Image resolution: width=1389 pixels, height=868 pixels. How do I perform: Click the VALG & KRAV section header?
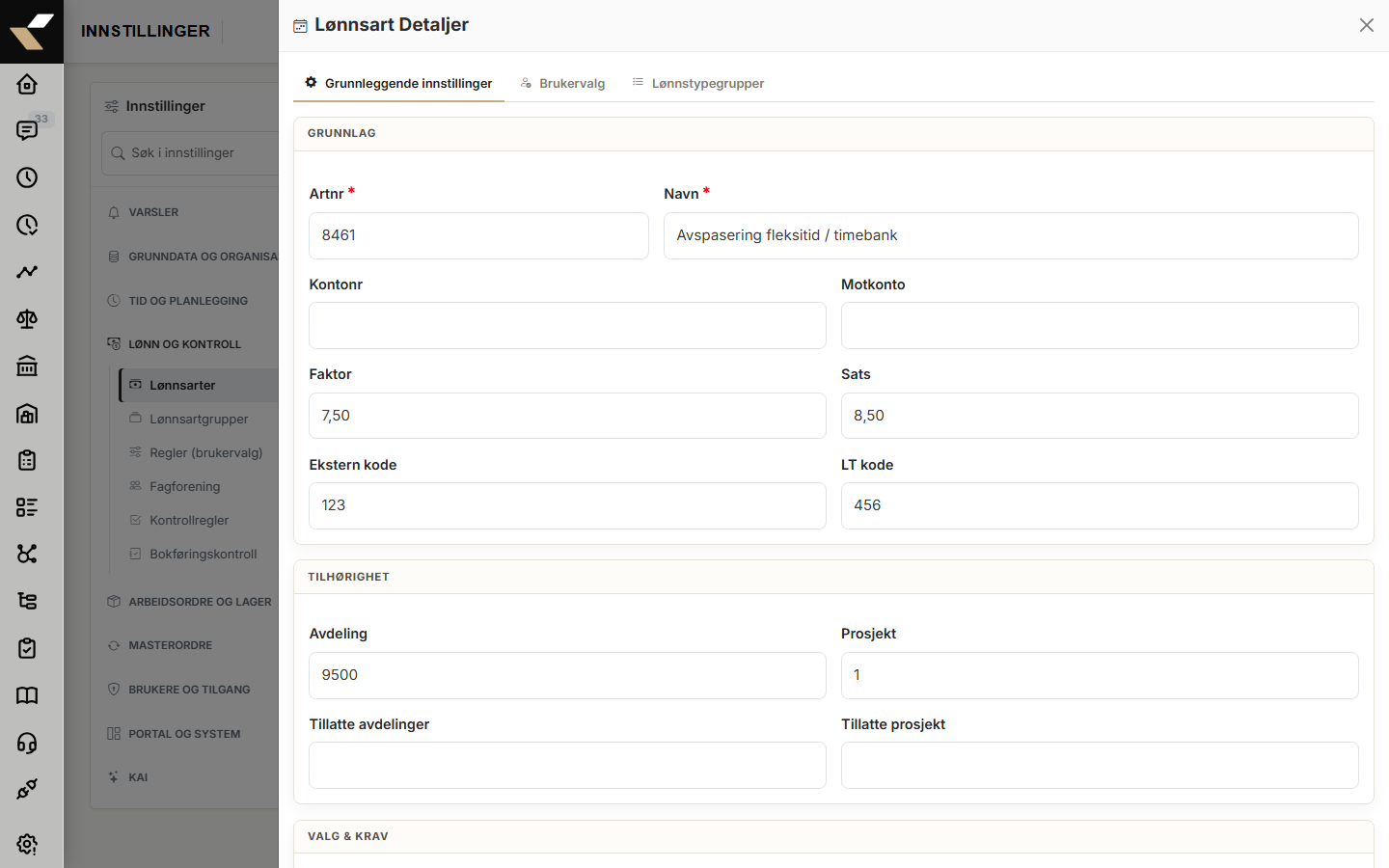(348, 836)
